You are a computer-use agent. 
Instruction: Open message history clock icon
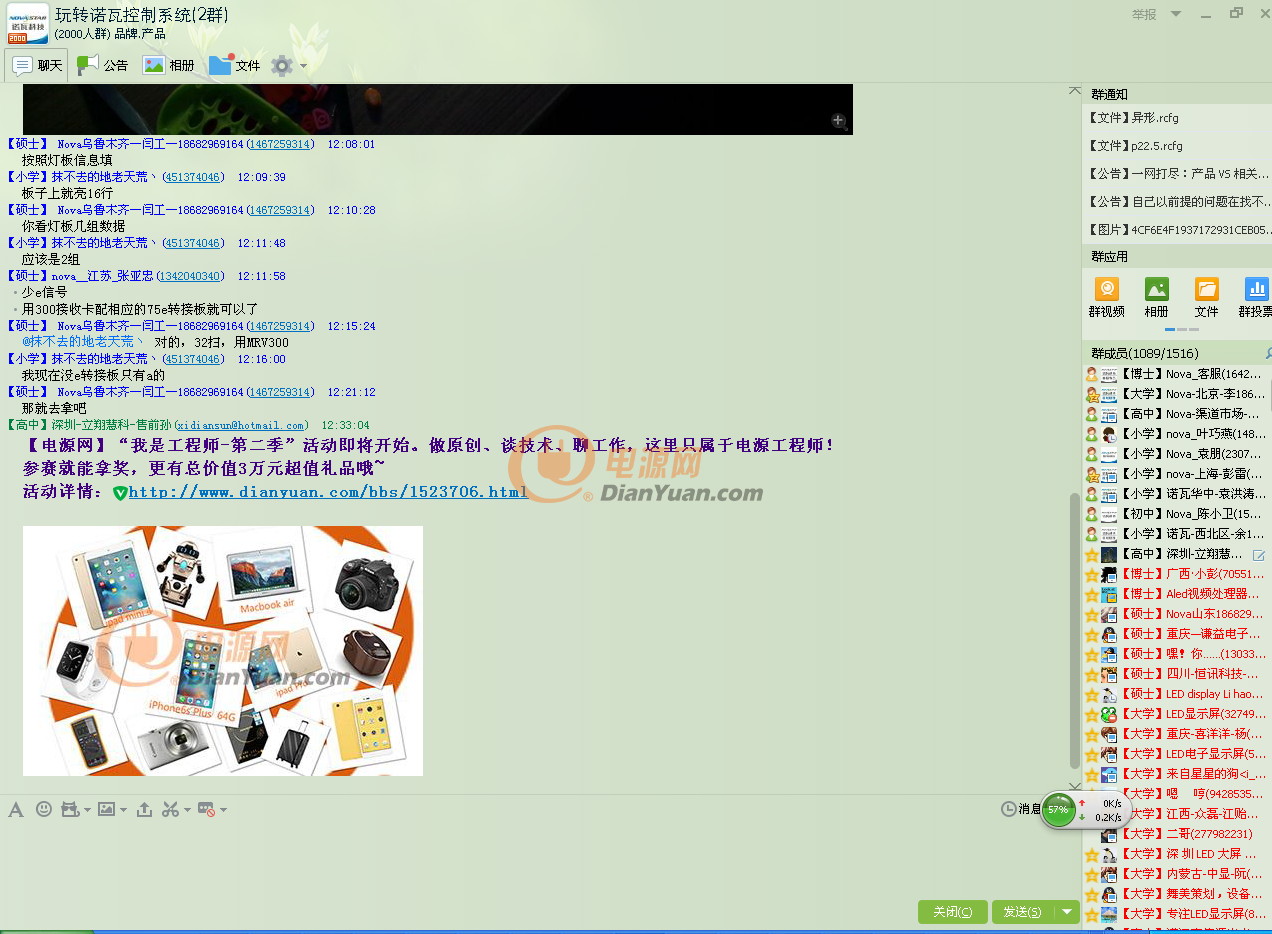click(1008, 809)
